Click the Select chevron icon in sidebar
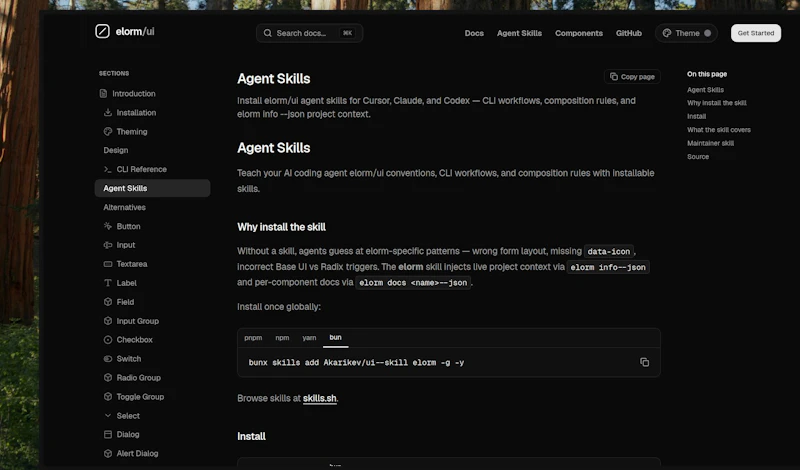The width and height of the screenshot is (800, 470). tap(108, 415)
